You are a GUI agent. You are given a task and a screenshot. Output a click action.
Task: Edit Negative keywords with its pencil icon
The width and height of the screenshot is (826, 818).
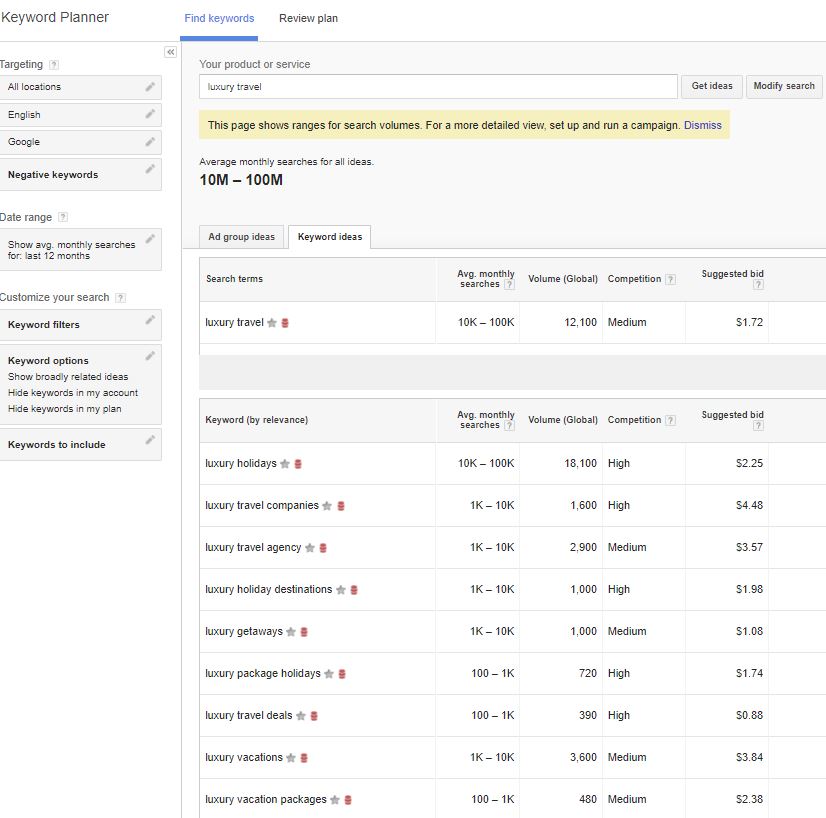[x=150, y=169]
